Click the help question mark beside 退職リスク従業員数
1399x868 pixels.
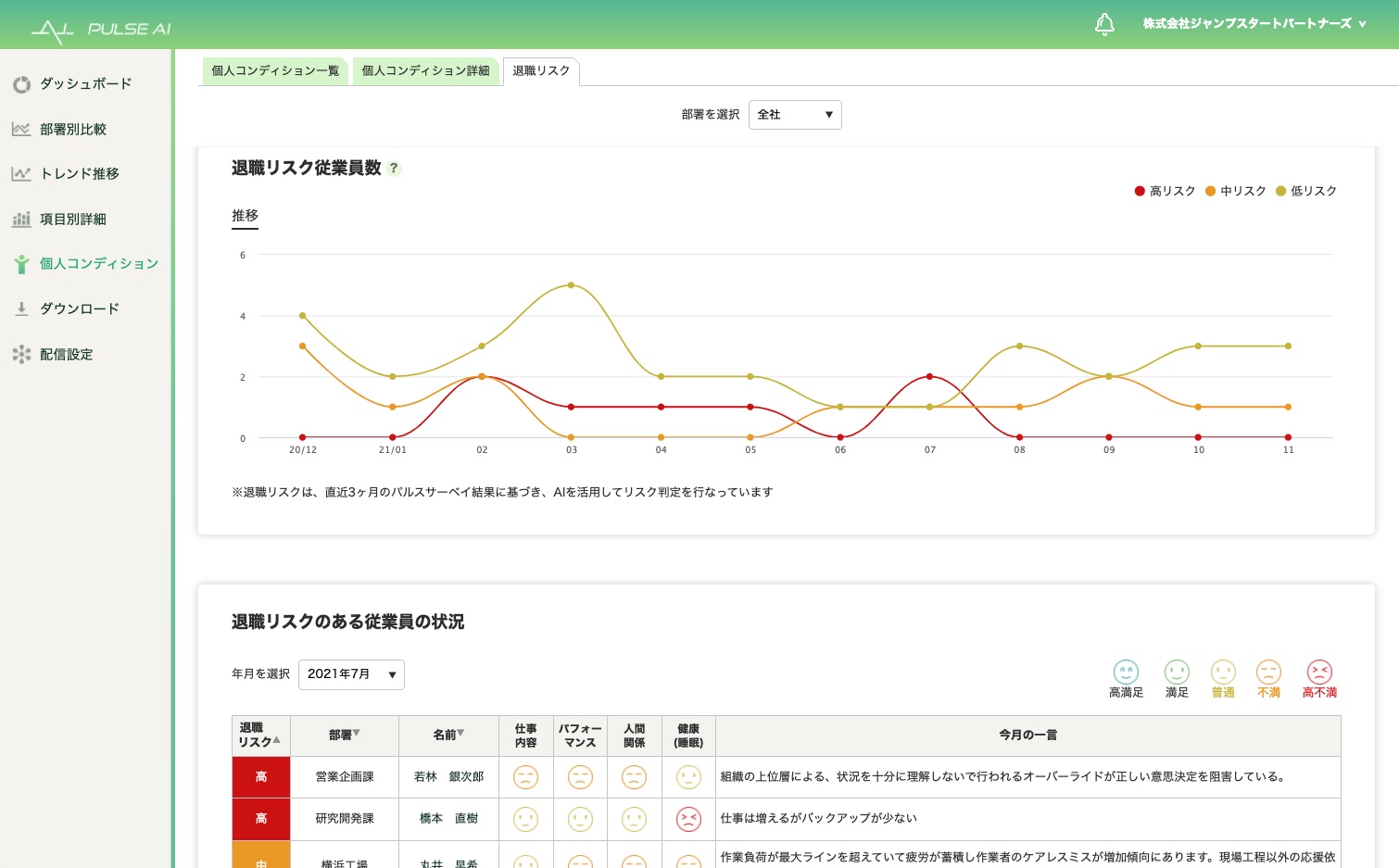[394, 169]
